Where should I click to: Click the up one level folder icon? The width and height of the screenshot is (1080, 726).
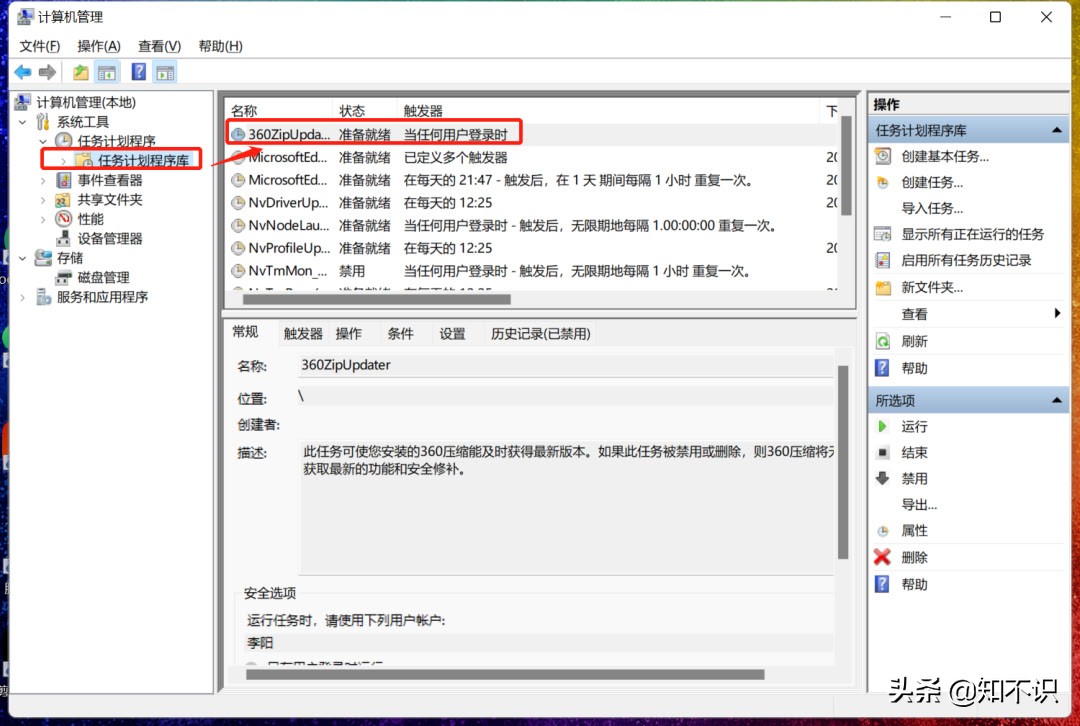point(81,72)
